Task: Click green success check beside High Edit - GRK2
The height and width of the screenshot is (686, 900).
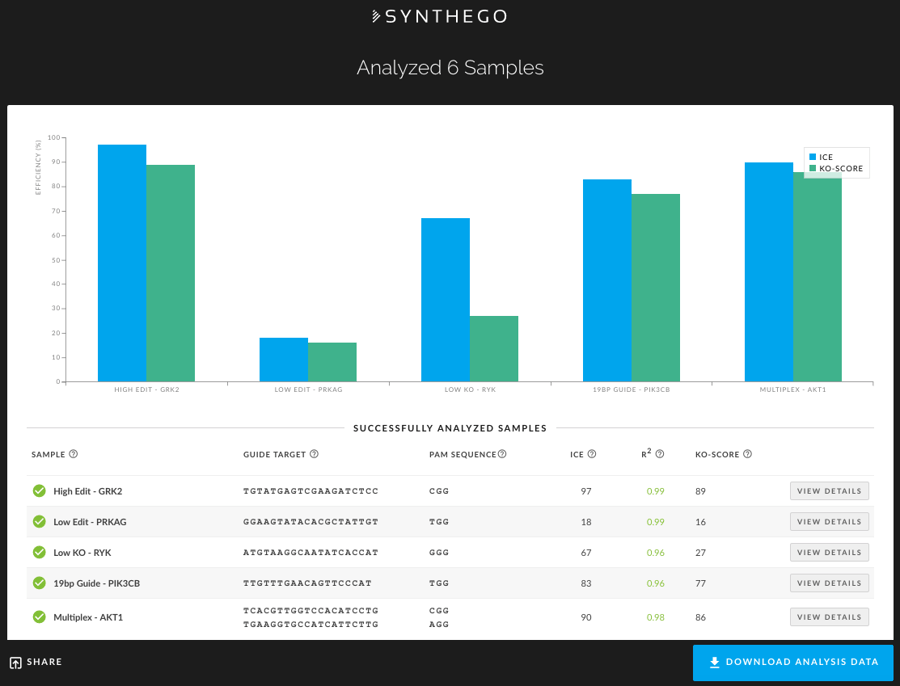Action: 38,491
